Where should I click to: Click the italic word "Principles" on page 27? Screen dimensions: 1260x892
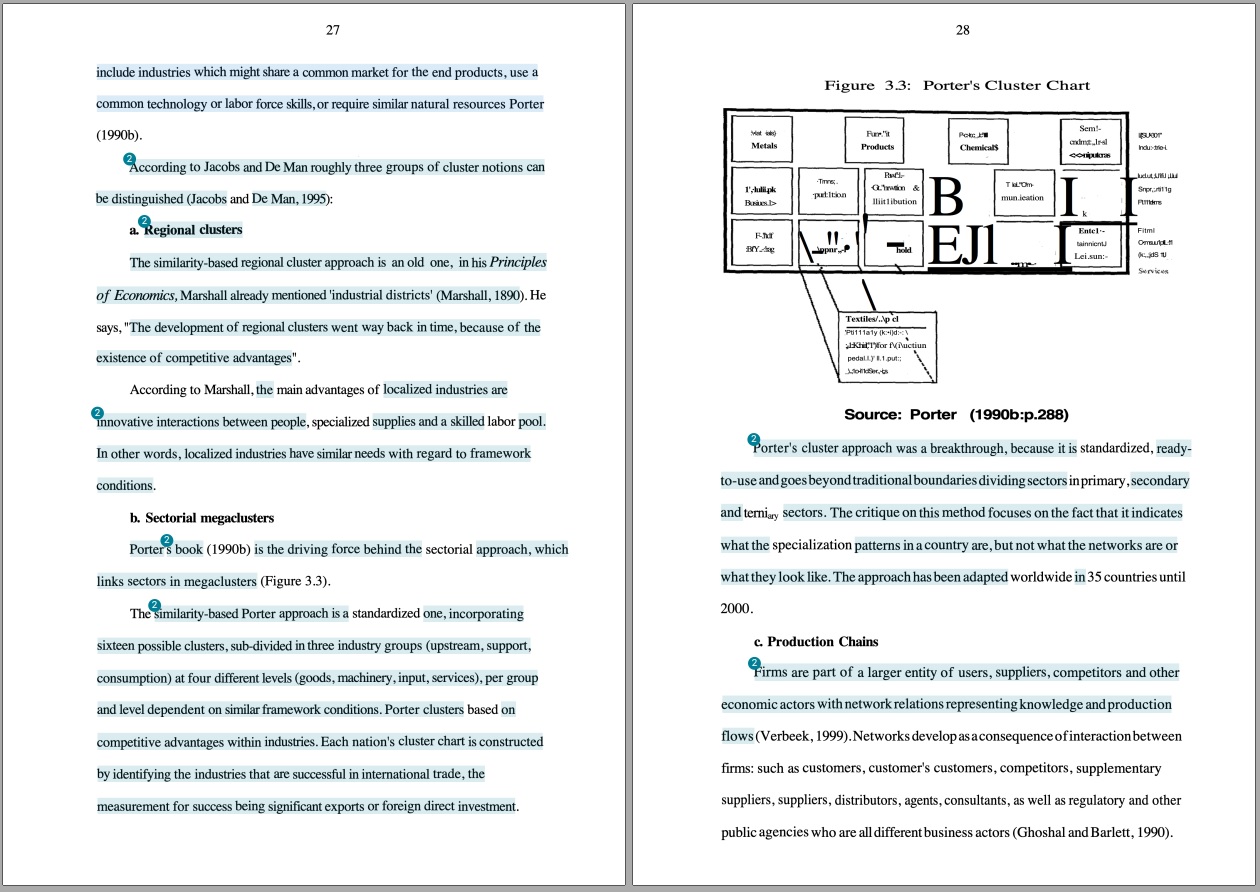tap(518, 263)
